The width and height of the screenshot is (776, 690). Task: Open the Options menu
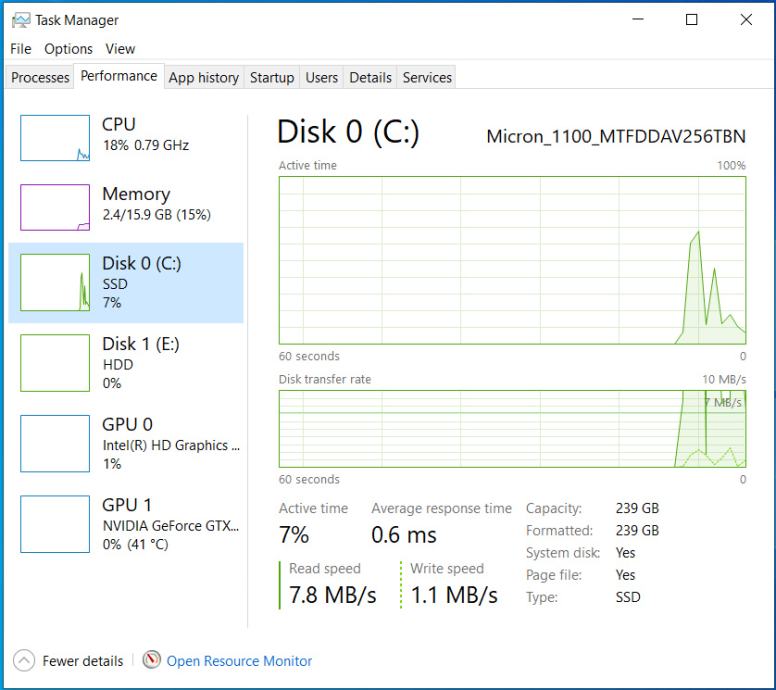(68, 49)
